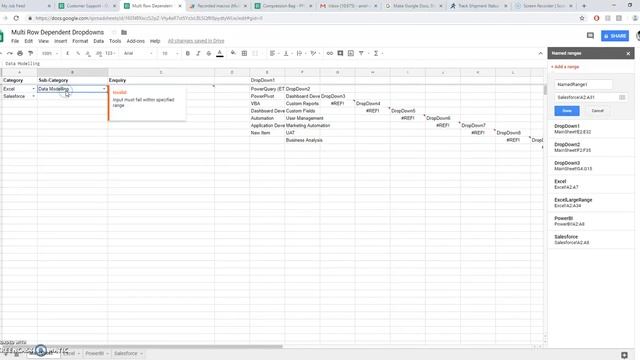Open the Edit menu
Viewport: 640px width, 360px height.
(x=28, y=41)
